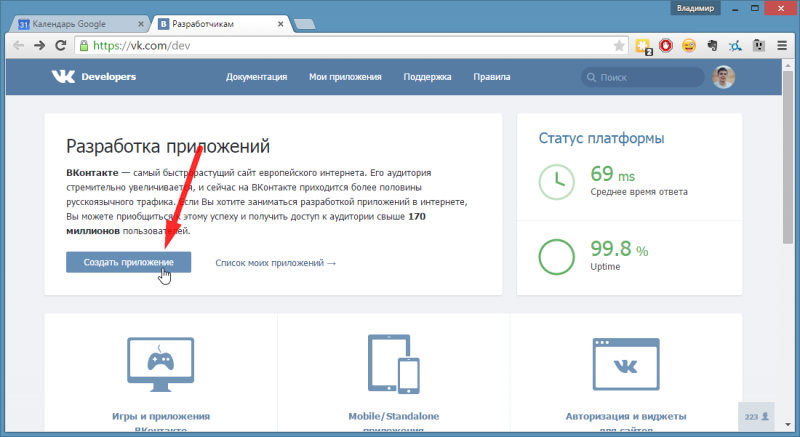The image size is (800, 437).
Task: Click the winking emoji extension icon
Action: tap(689, 46)
